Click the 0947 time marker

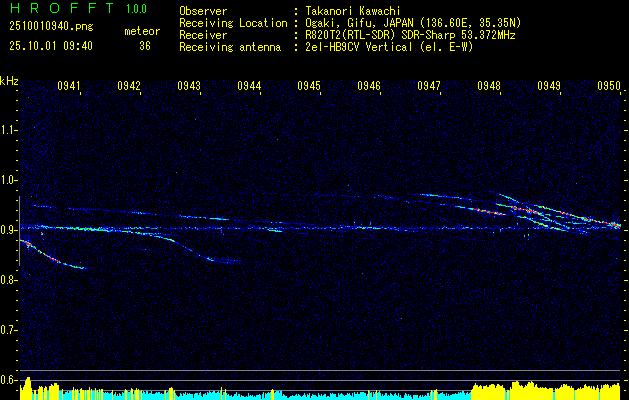[429, 85]
